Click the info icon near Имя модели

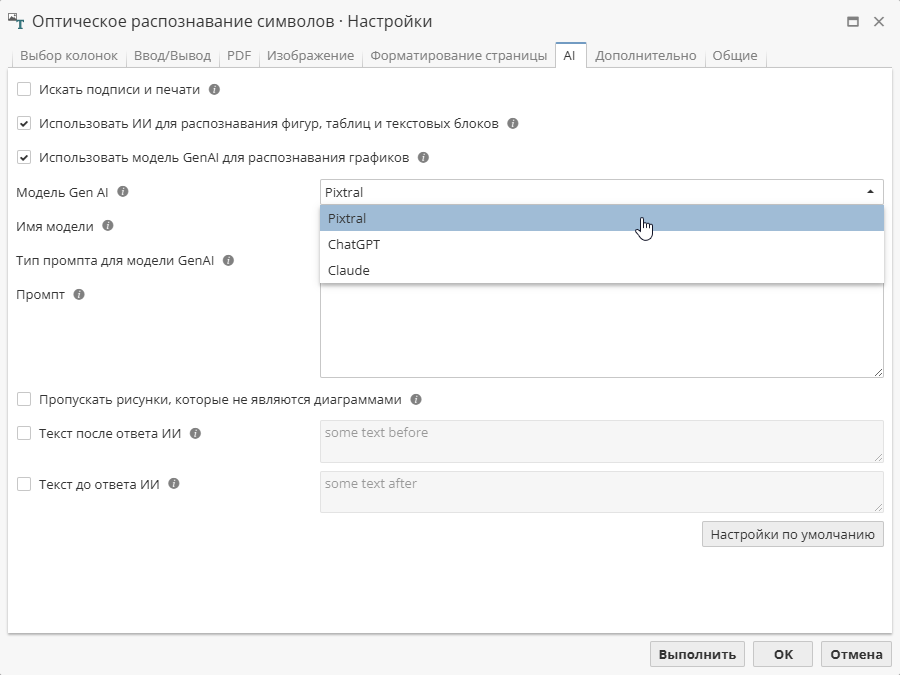(x=106, y=226)
